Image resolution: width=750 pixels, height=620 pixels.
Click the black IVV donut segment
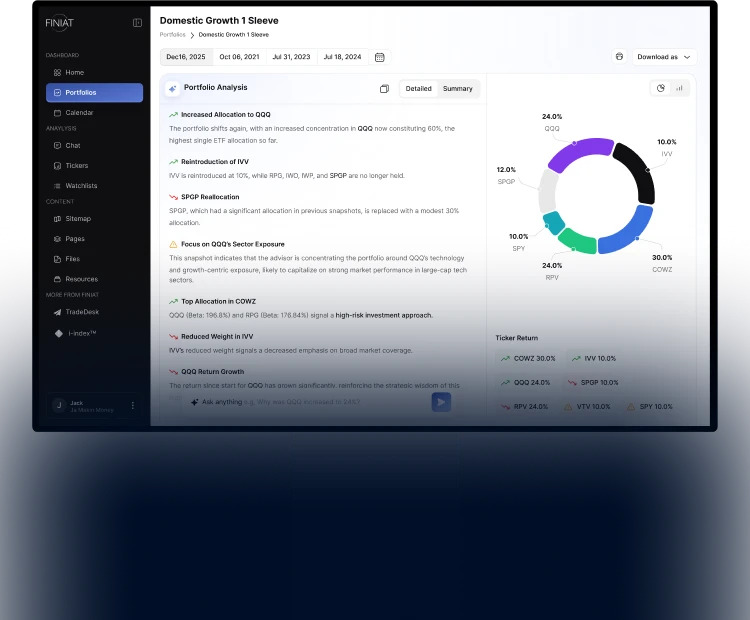637,171
